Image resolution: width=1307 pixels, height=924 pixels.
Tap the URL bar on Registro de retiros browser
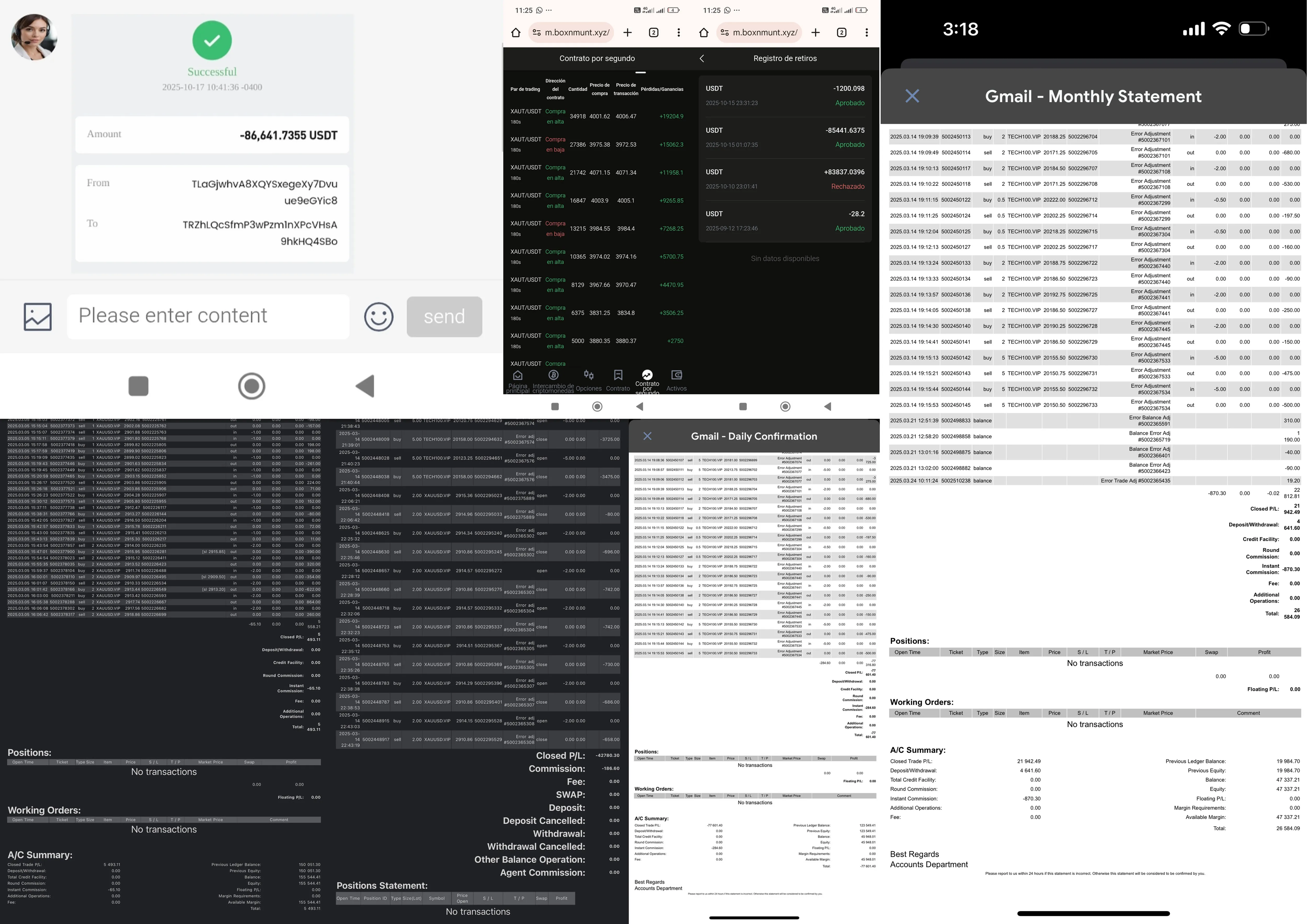coord(760,32)
